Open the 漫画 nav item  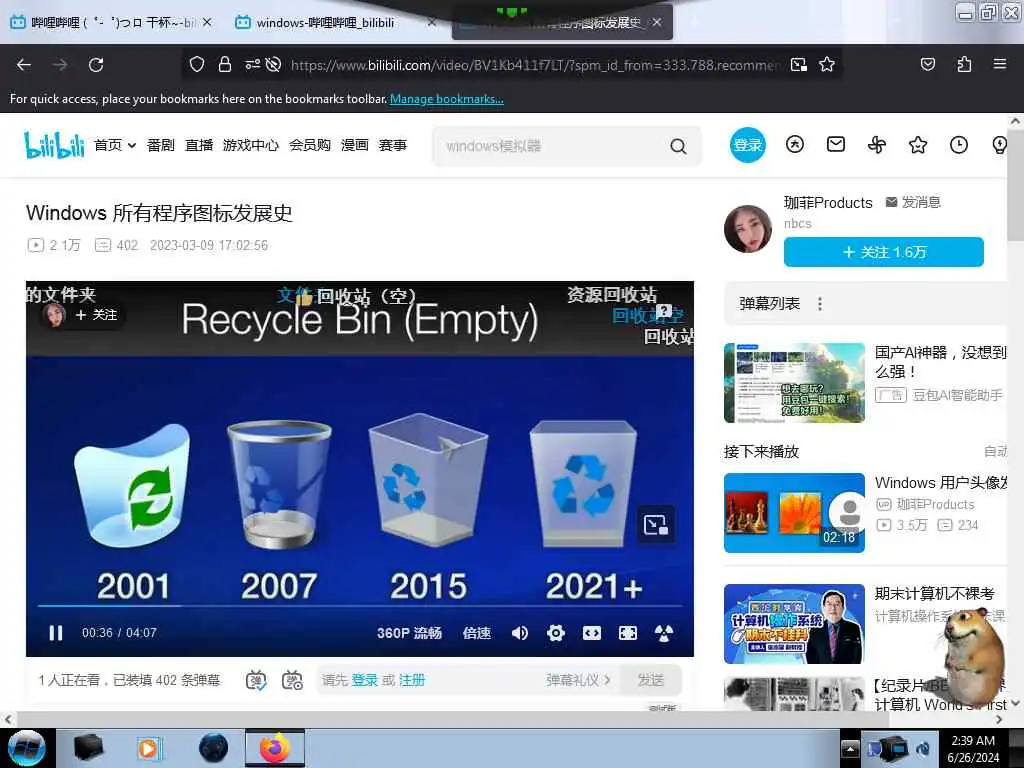tap(355, 145)
